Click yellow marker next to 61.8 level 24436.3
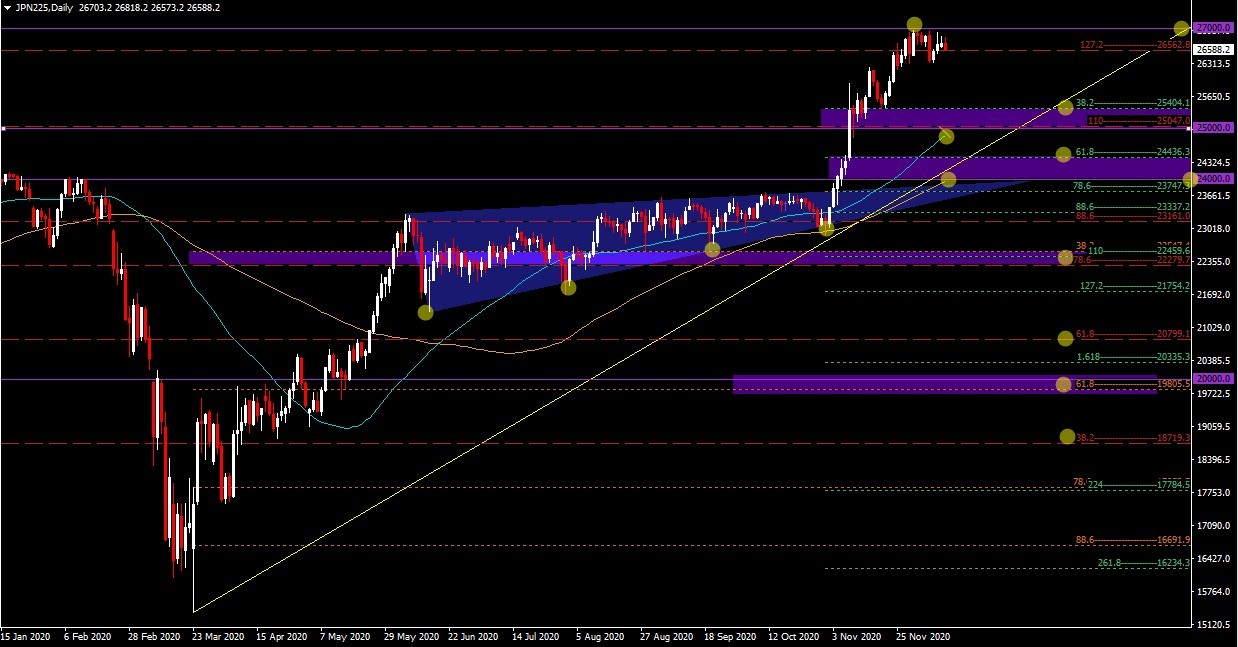Viewport: 1238px width, 647px height. [1063, 154]
